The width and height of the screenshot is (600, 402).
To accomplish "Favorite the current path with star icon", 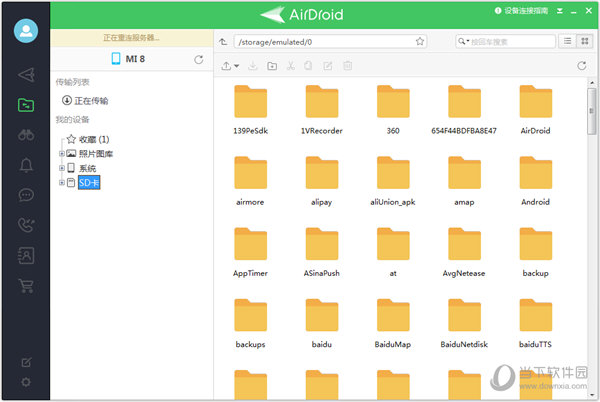I will pyautogui.click(x=420, y=41).
